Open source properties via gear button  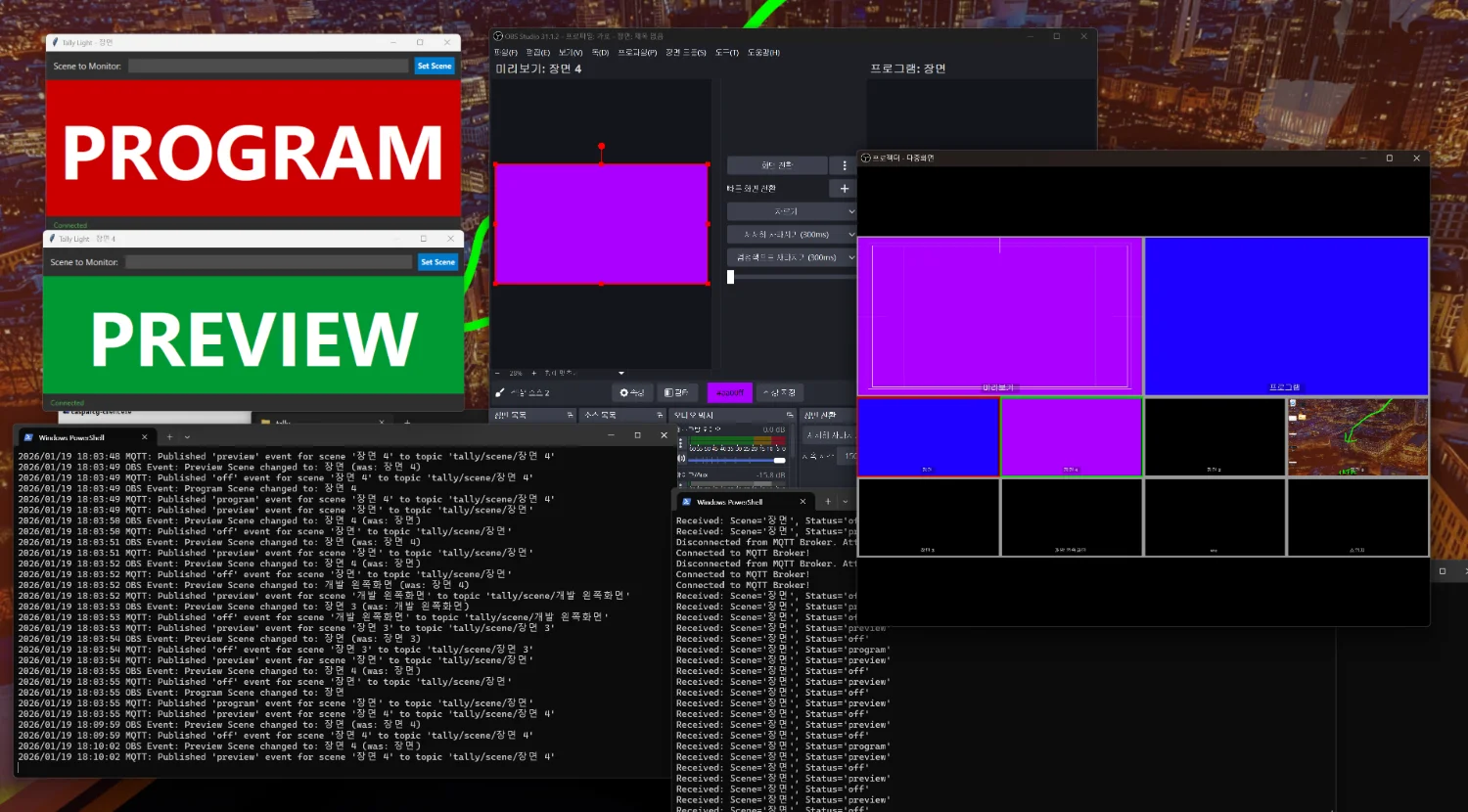click(632, 392)
